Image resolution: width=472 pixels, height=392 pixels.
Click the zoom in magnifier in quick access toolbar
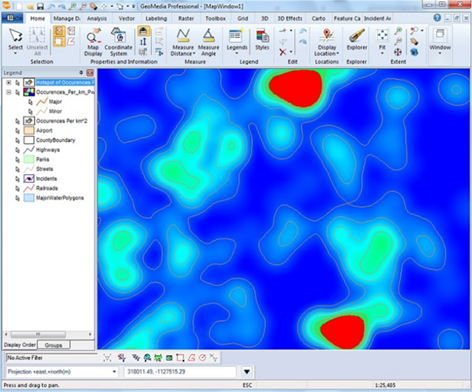tap(73, 6)
